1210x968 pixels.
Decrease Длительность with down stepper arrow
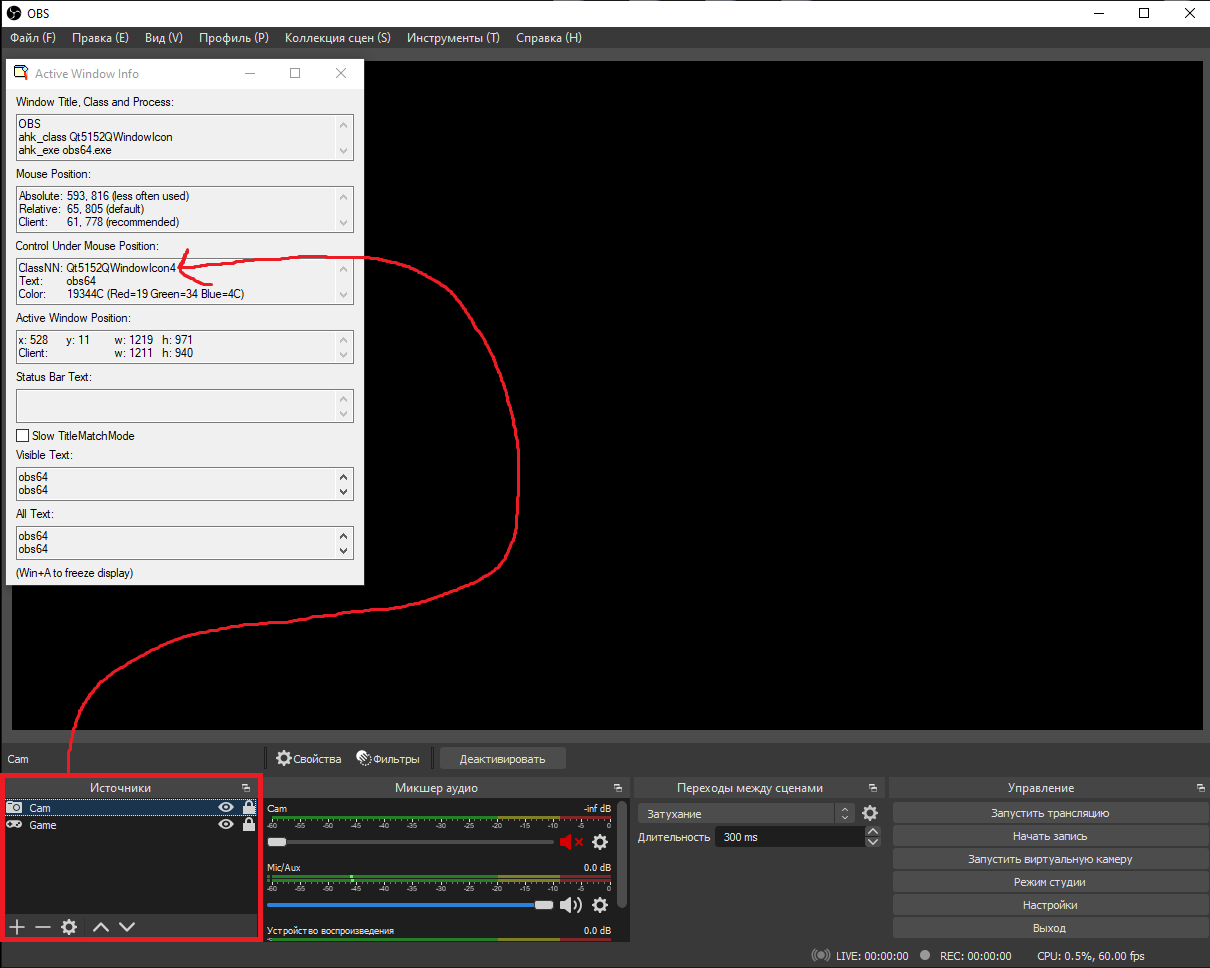872,842
